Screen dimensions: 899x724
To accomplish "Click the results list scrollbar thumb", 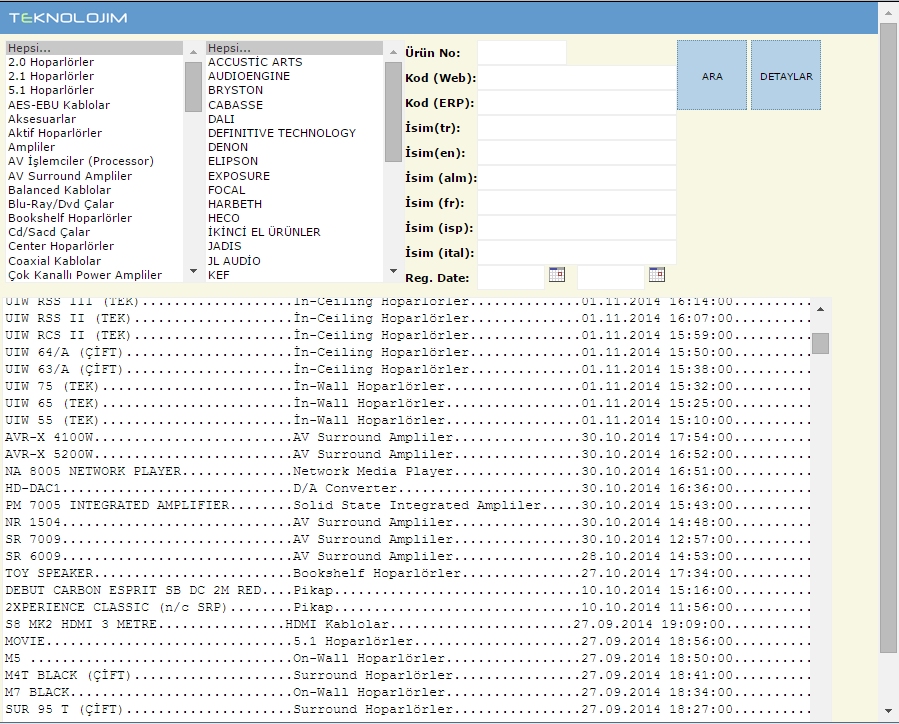I will click(x=820, y=343).
